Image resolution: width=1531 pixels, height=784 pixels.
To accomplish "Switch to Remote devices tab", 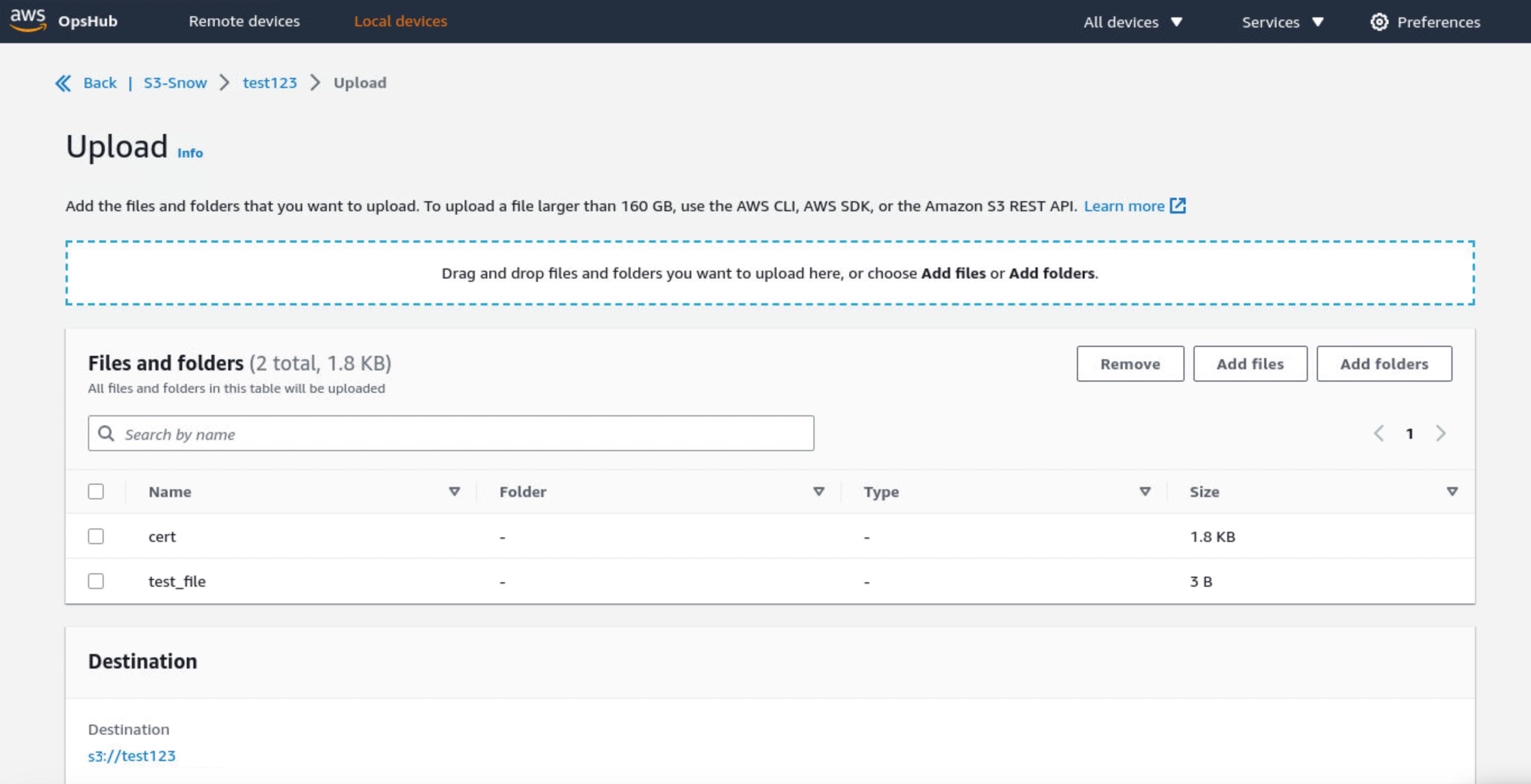I will coord(244,21).
